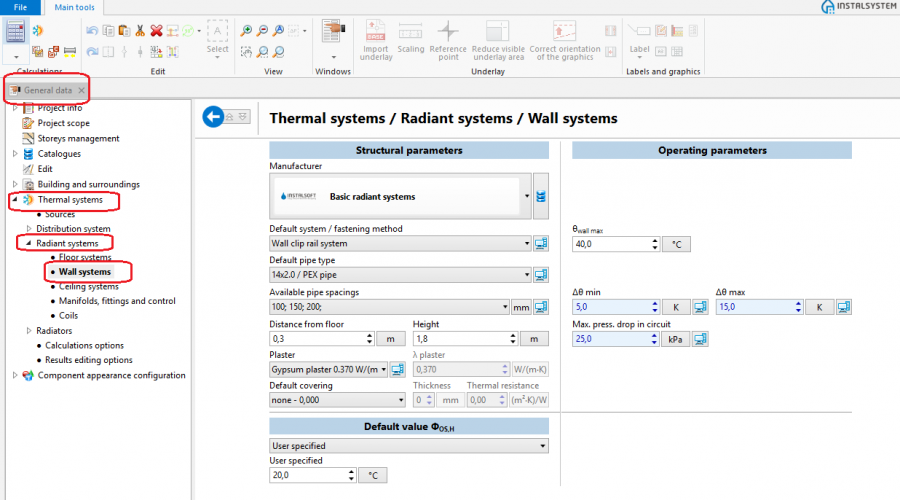Open the Available pipe spacings dropdown

click(x=504, y=307)
